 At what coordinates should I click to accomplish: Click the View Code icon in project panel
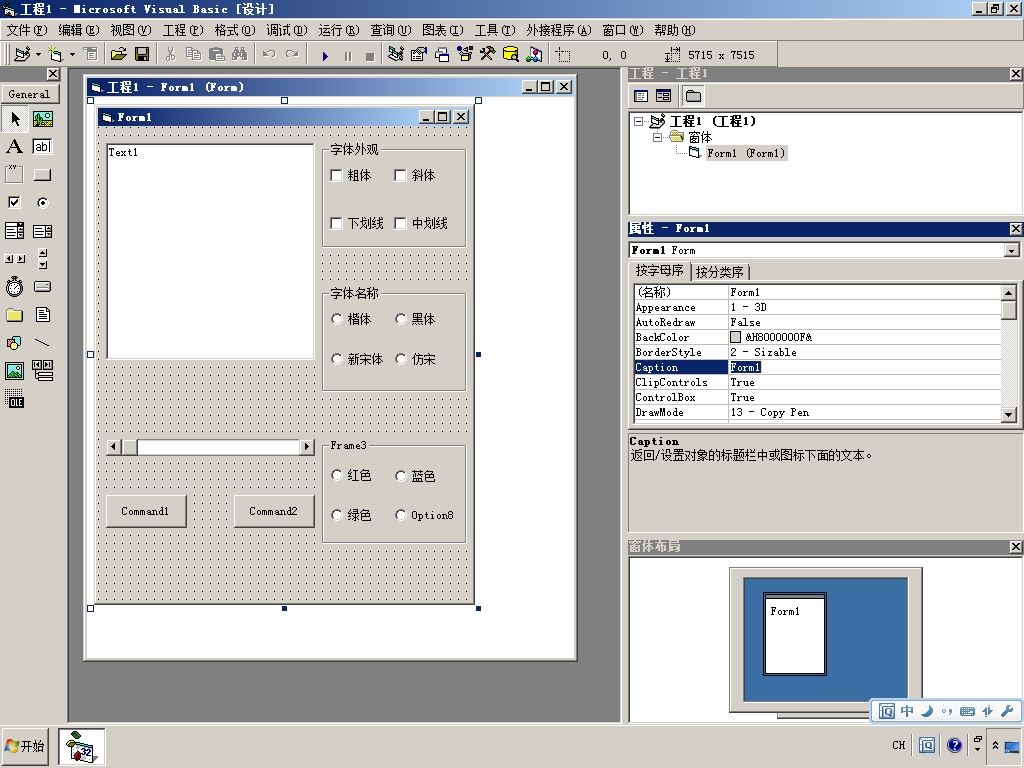pyautogui.click(x=641, y=97)
